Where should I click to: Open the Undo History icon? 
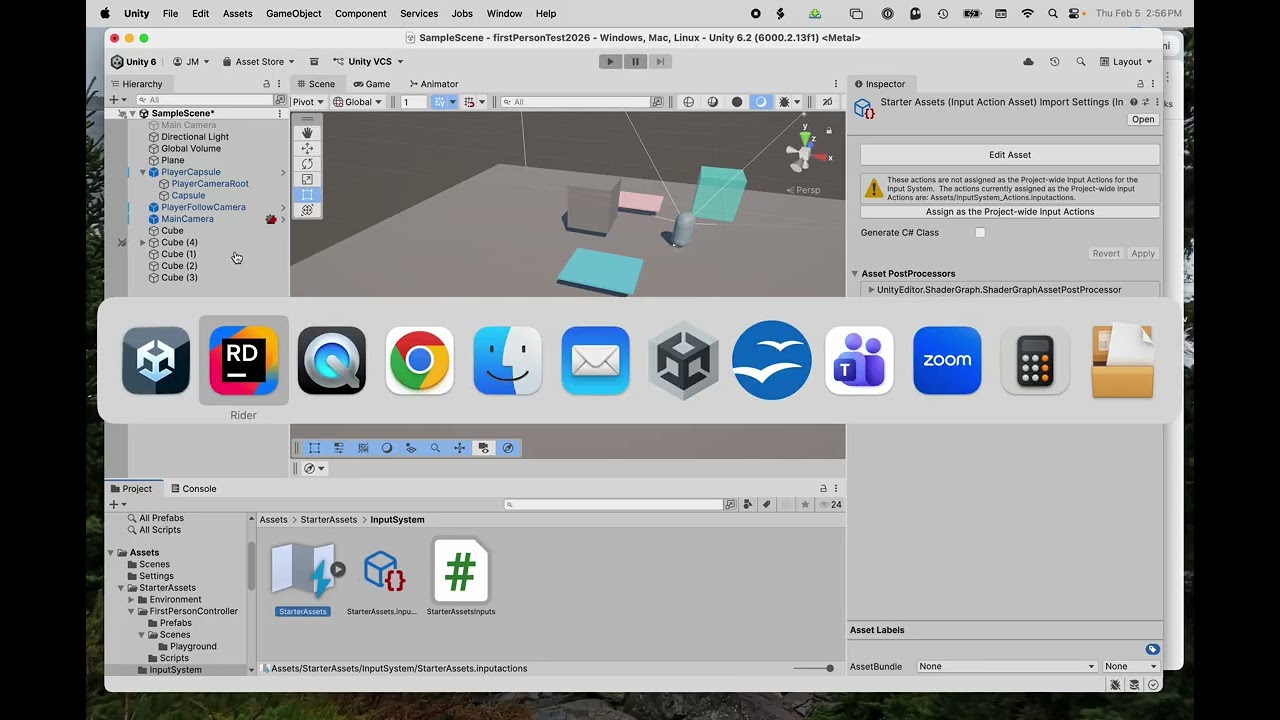1054,62
